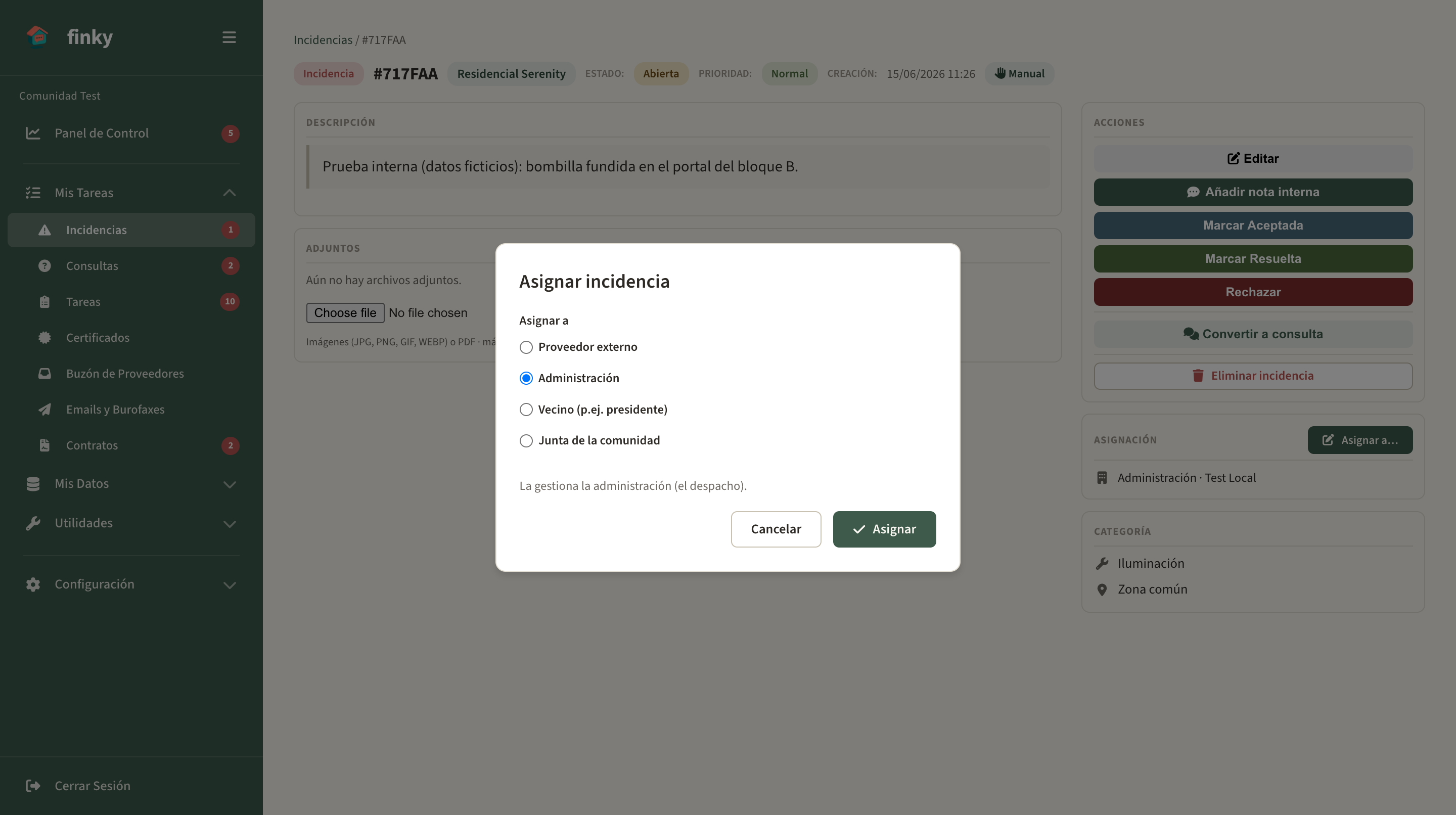Click the Utilidades wrench icon
The width and height of the screenshot is (1456, 815).
click(x=33, y=523)
